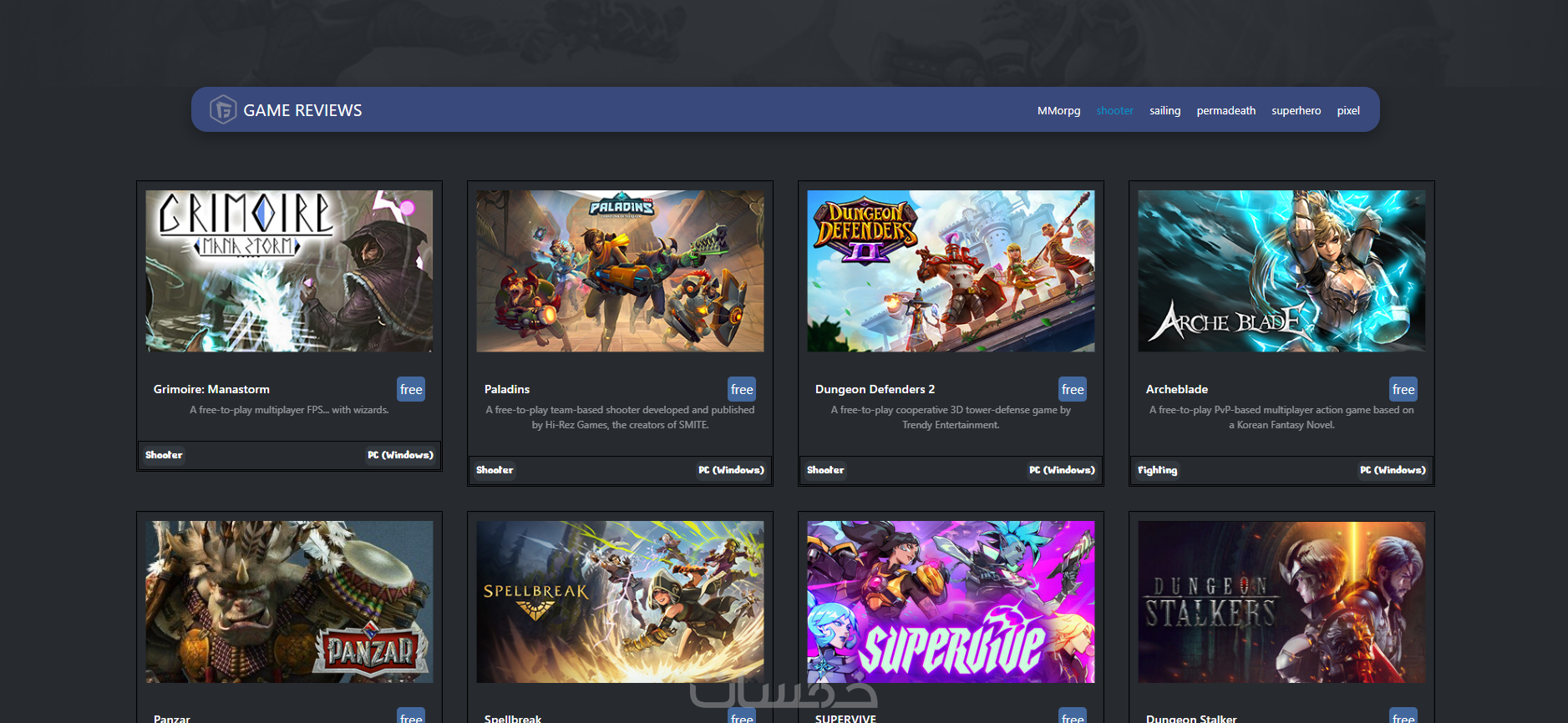This screenshot has width=1568, height=723.
Task: Select the MMorpg category
Action: [1058, 110]
